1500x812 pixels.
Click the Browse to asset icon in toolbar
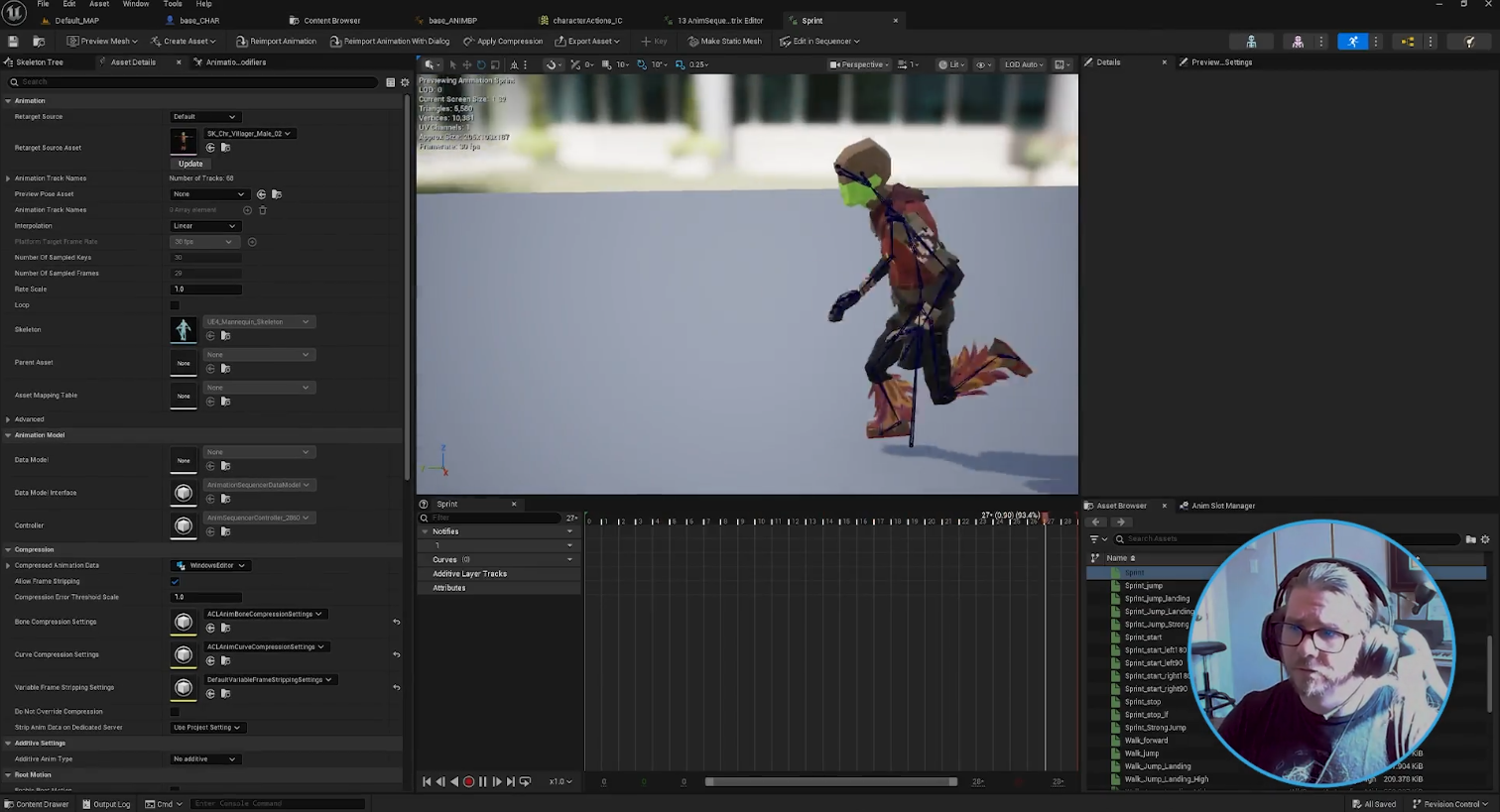39,41
